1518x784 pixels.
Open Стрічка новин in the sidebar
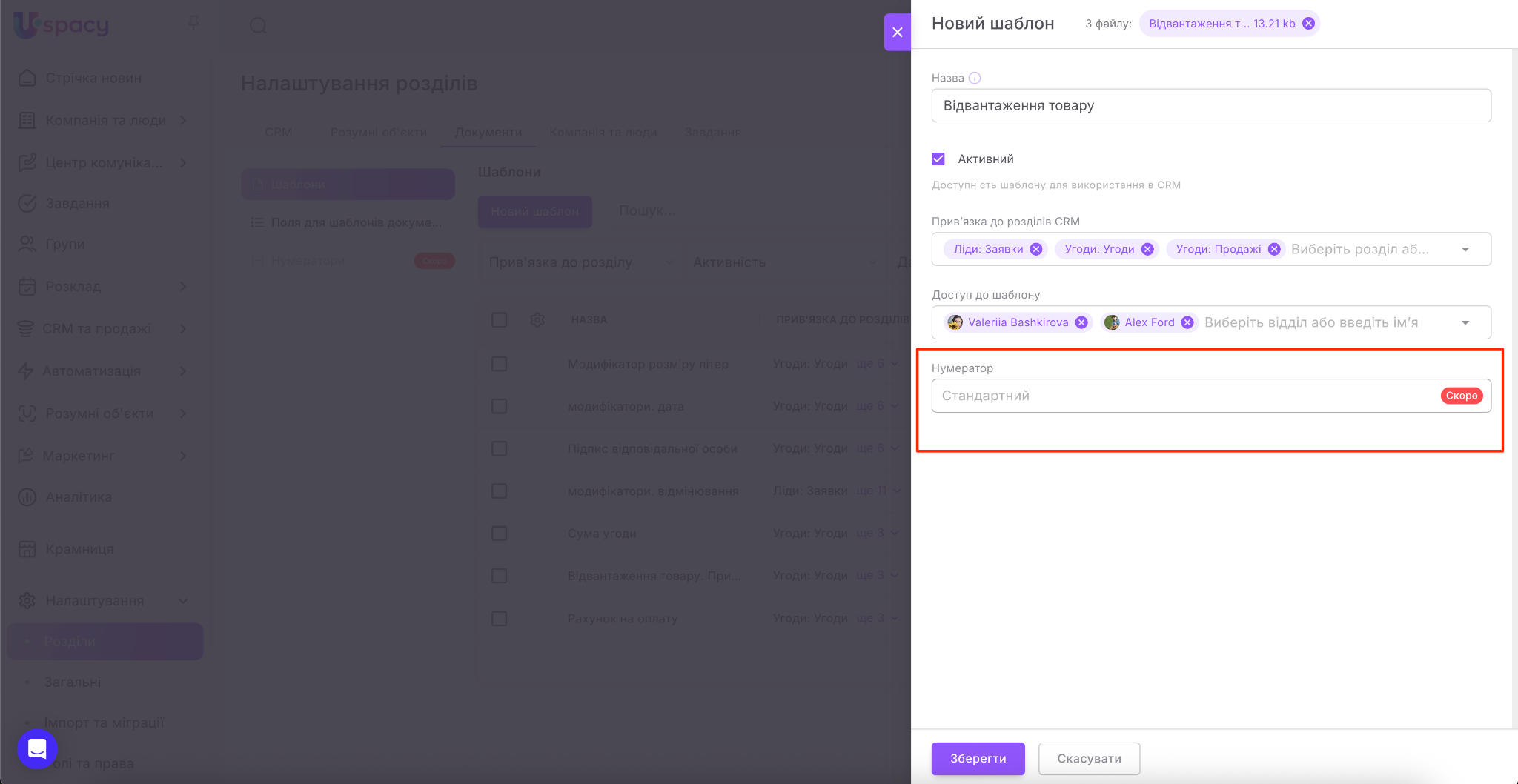tap(93, 78)
